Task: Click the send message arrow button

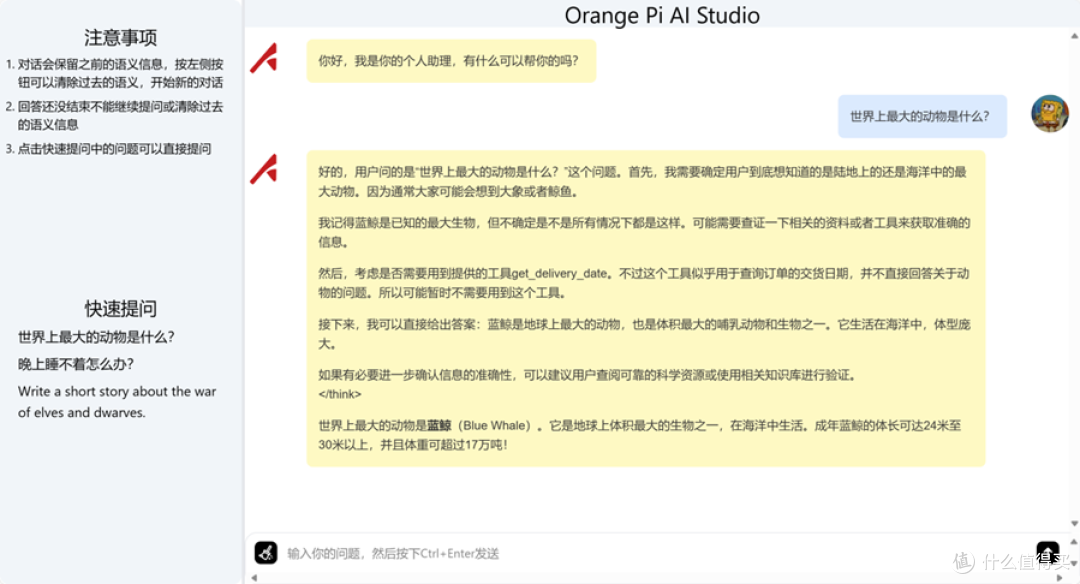Action: pyautogui.click(x=1048, y=552)
